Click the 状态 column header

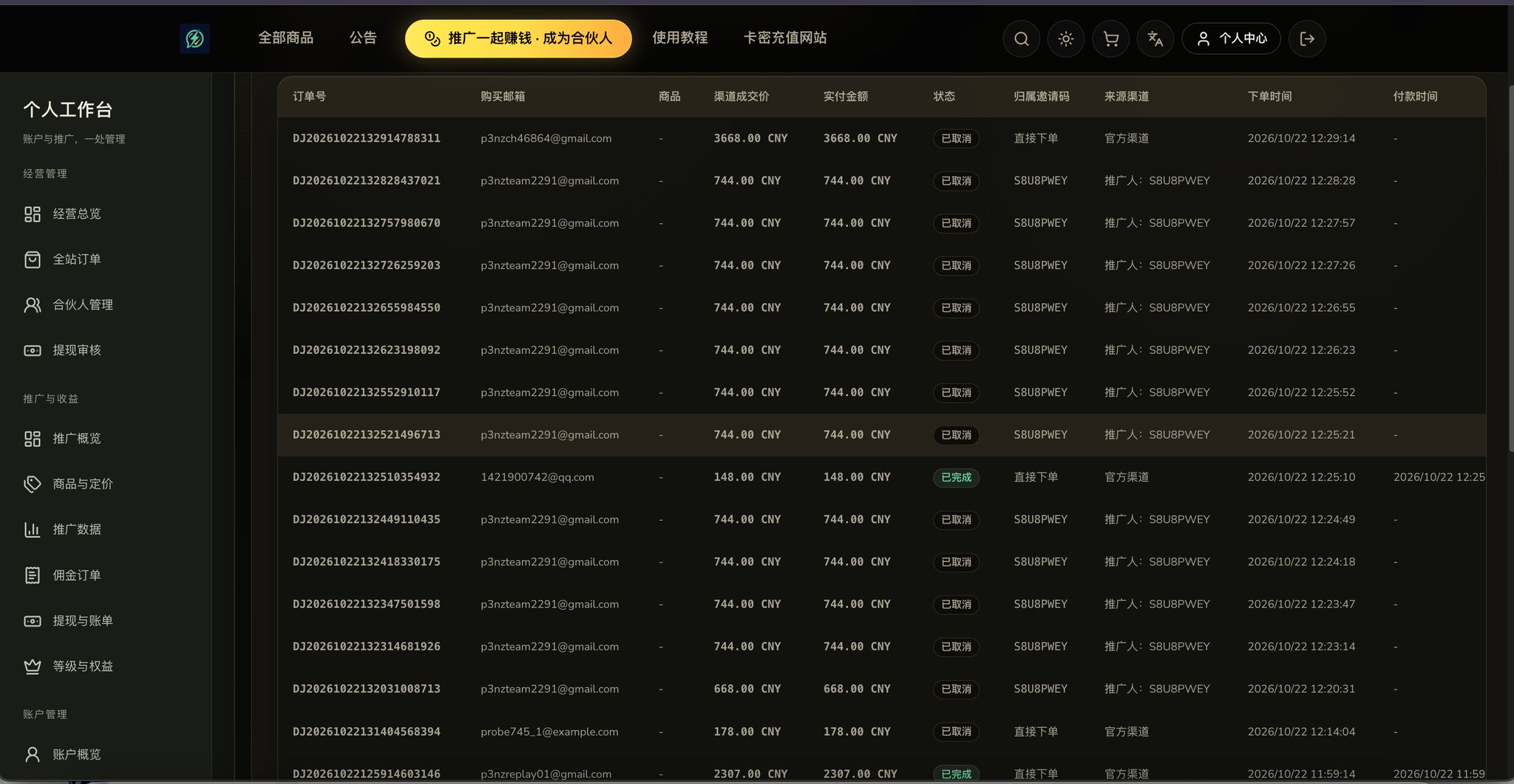(944, 97)
